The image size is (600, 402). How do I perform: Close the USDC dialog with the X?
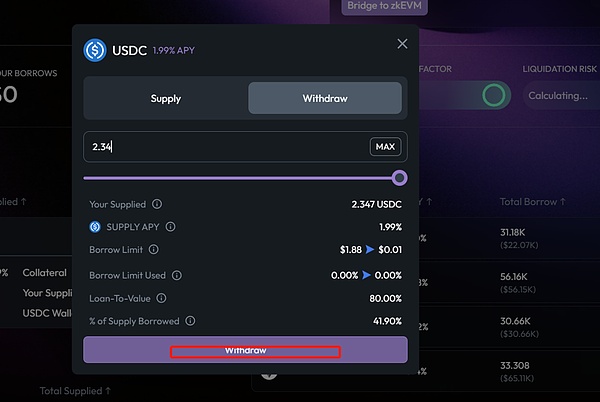click(x=403, y=44)
